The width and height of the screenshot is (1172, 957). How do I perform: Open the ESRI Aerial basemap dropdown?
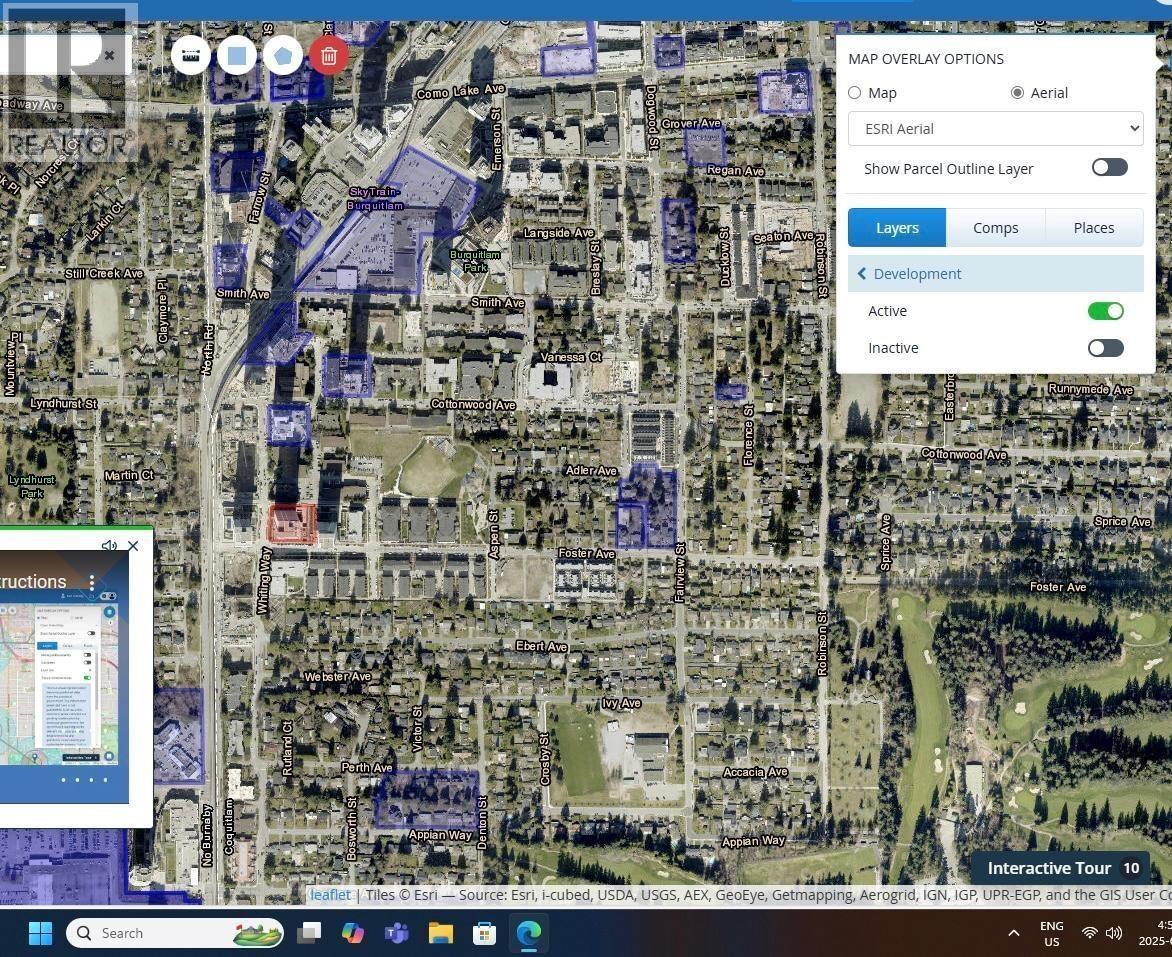pos(995,128)
